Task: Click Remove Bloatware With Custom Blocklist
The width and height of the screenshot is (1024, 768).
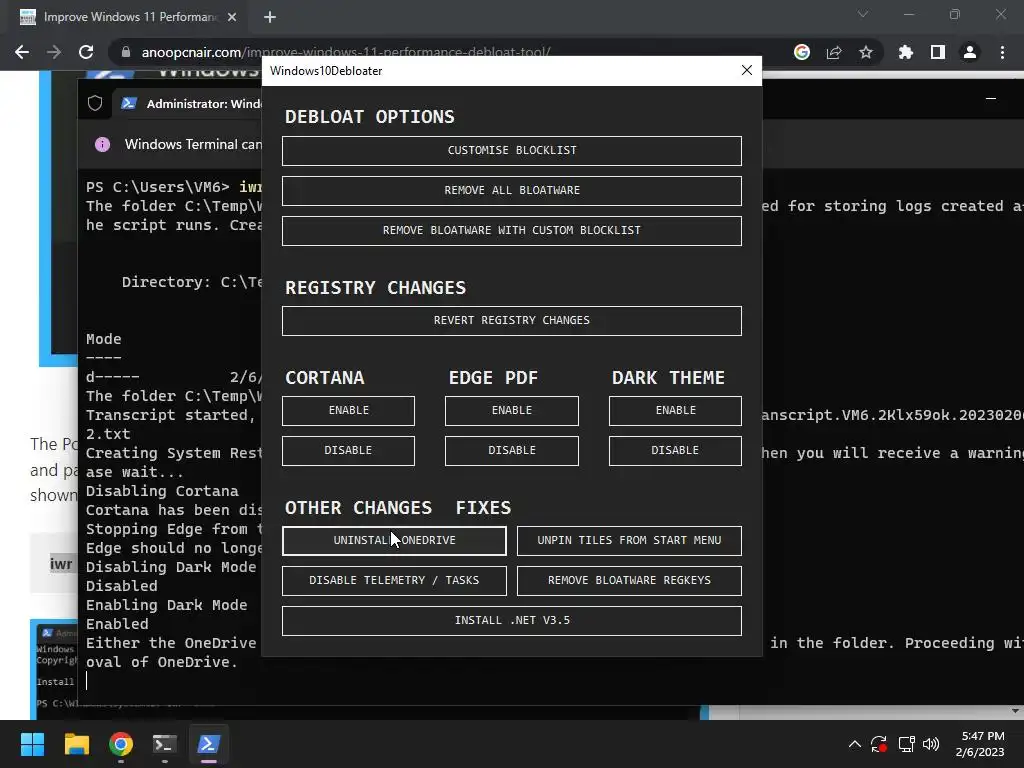Action: [x=511, y=231]
